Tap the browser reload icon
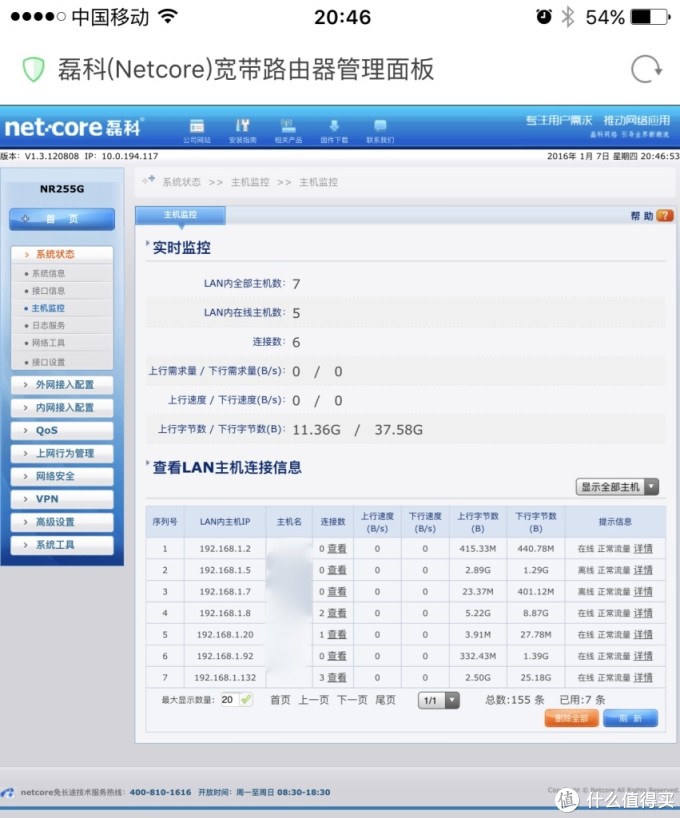The image size is (680, 818). point(646,69)
